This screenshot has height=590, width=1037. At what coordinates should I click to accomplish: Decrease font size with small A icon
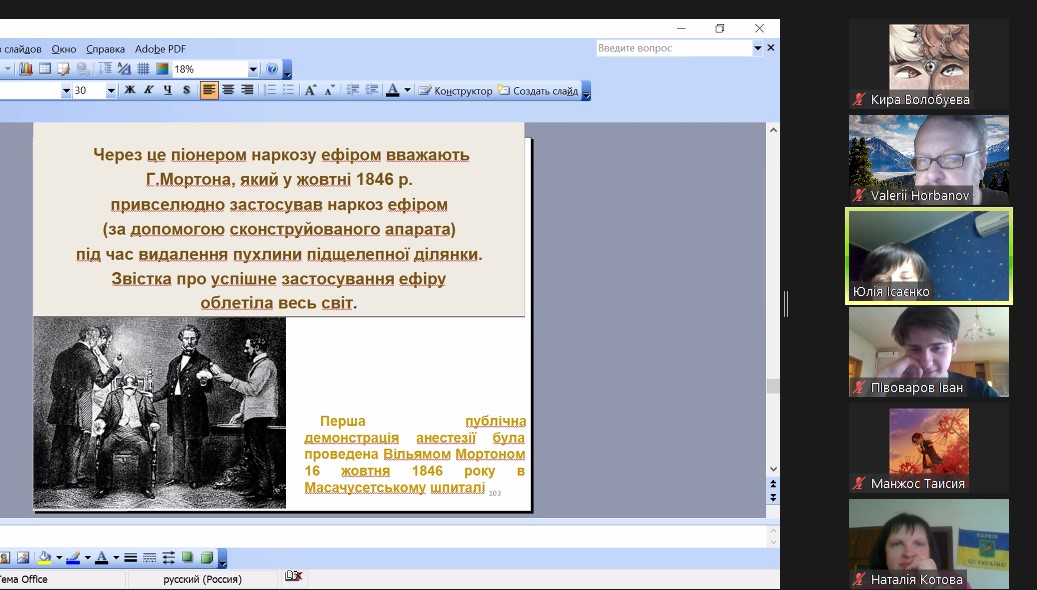click(x=329, y=90)
